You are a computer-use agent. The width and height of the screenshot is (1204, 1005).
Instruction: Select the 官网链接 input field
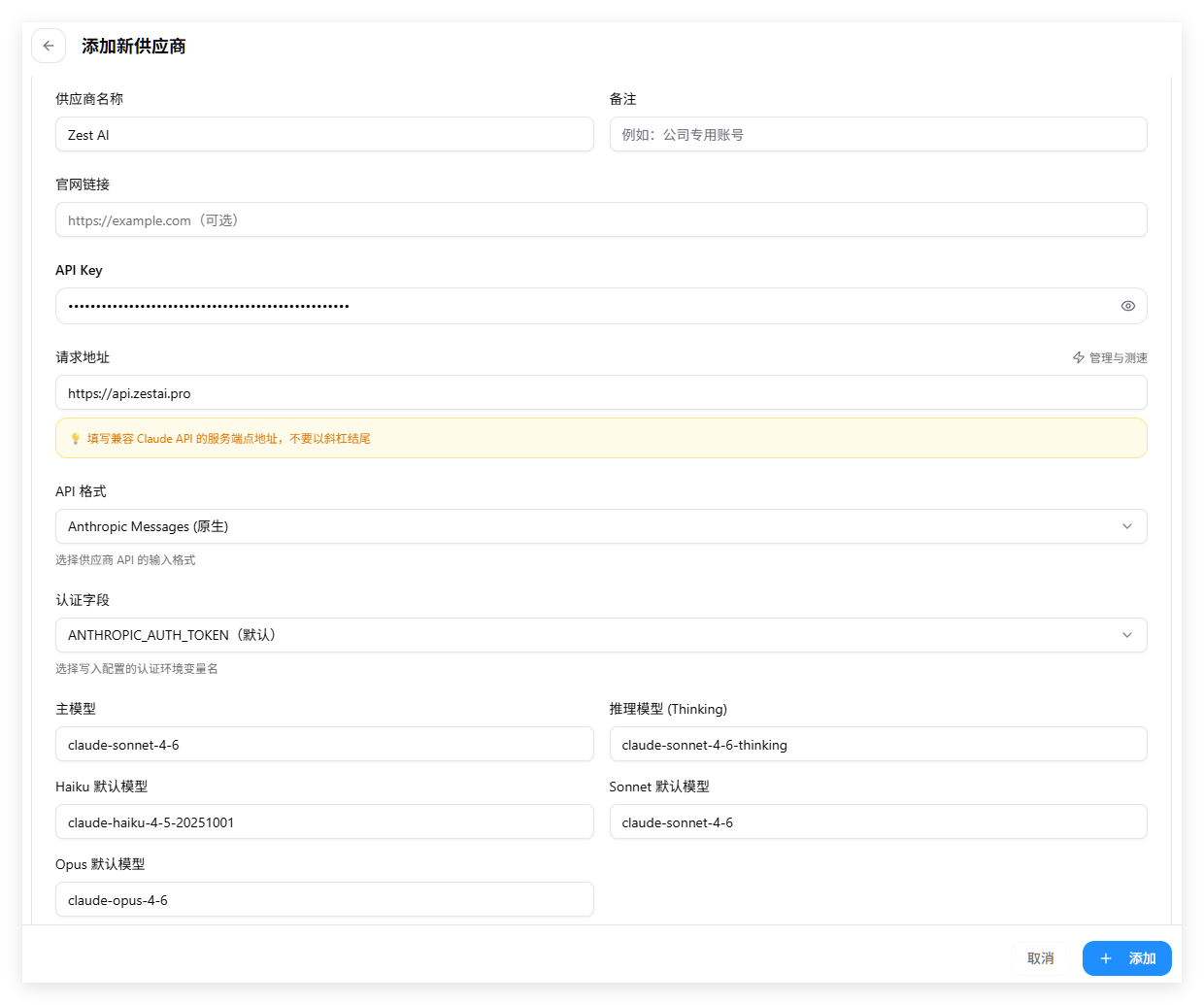[600, 220]
